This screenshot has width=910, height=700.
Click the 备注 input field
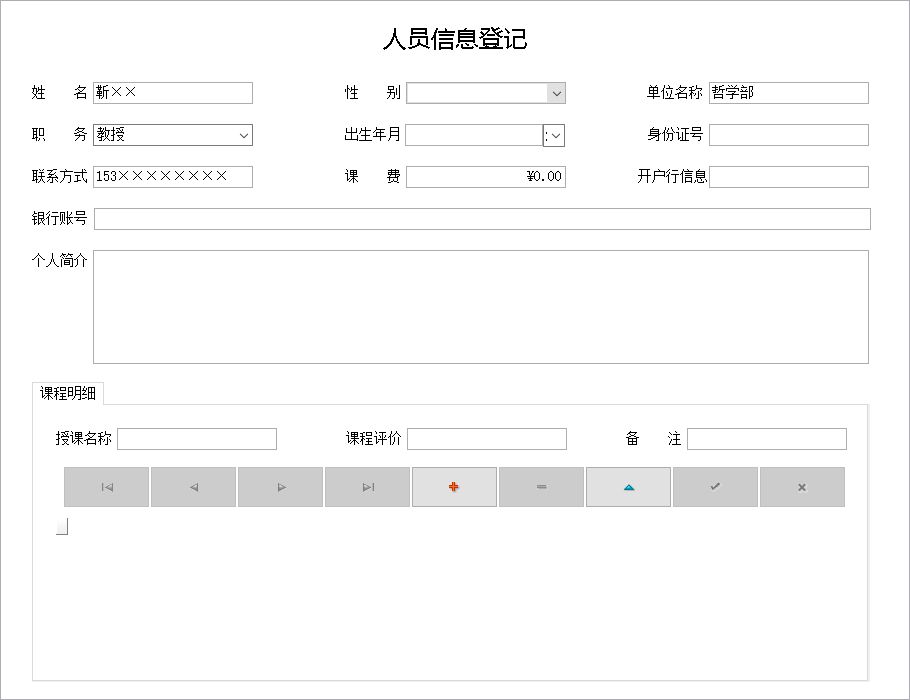(767, 439)
